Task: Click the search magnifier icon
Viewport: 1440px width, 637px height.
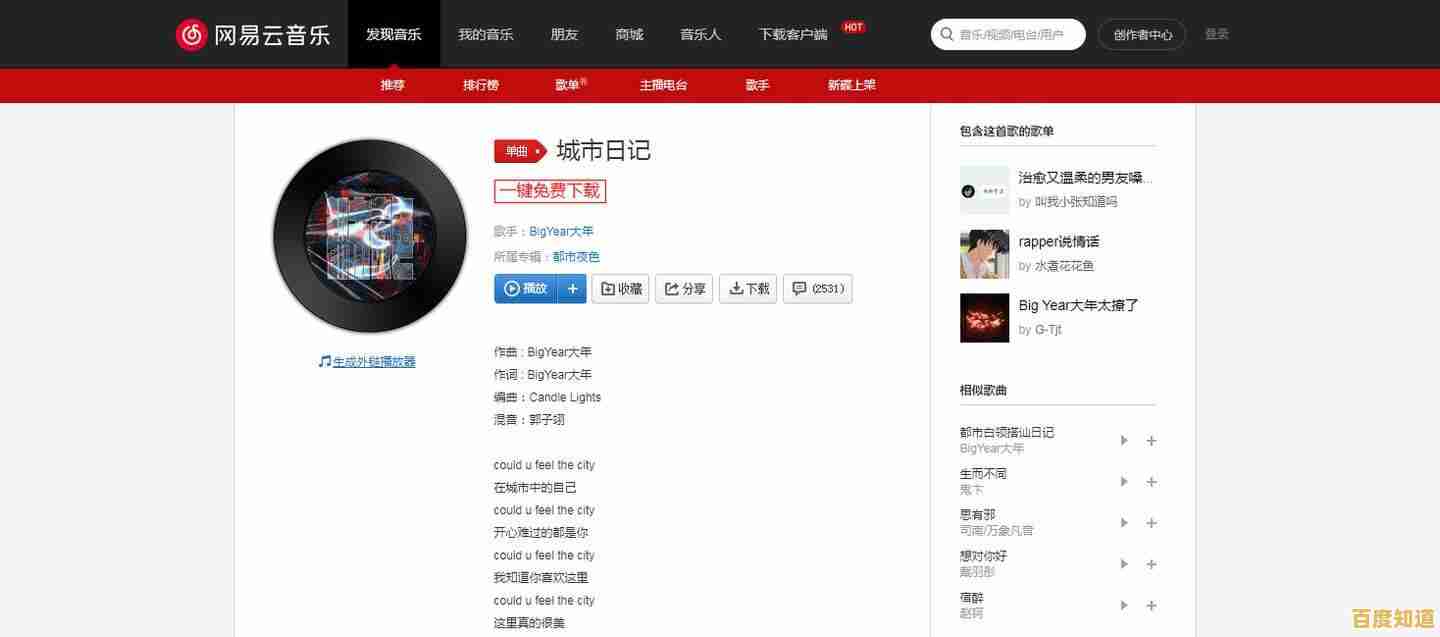Action: click(946, 34)
